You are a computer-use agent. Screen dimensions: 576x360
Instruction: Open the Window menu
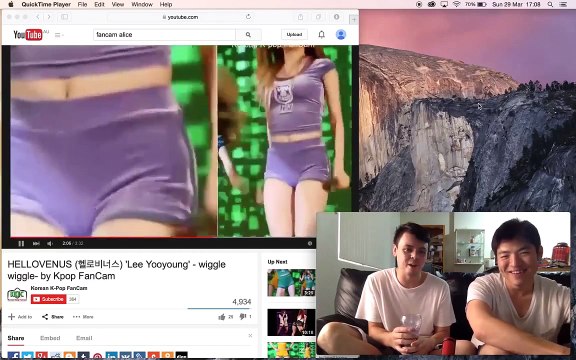(x=142, y=4)
